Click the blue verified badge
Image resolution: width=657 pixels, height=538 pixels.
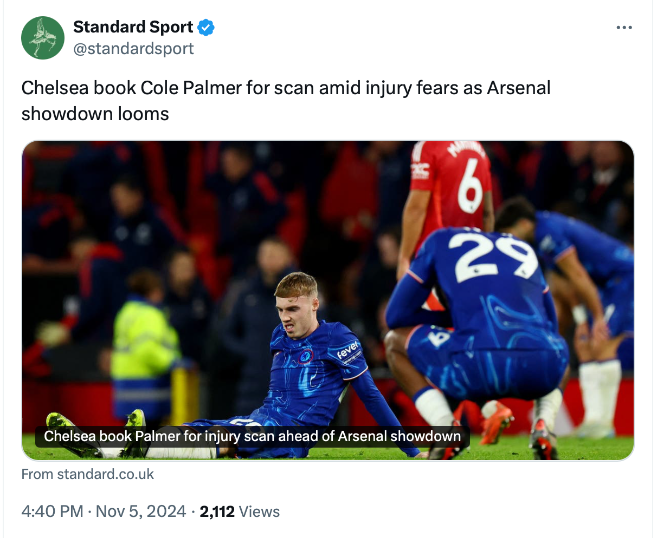pos(205,28)
